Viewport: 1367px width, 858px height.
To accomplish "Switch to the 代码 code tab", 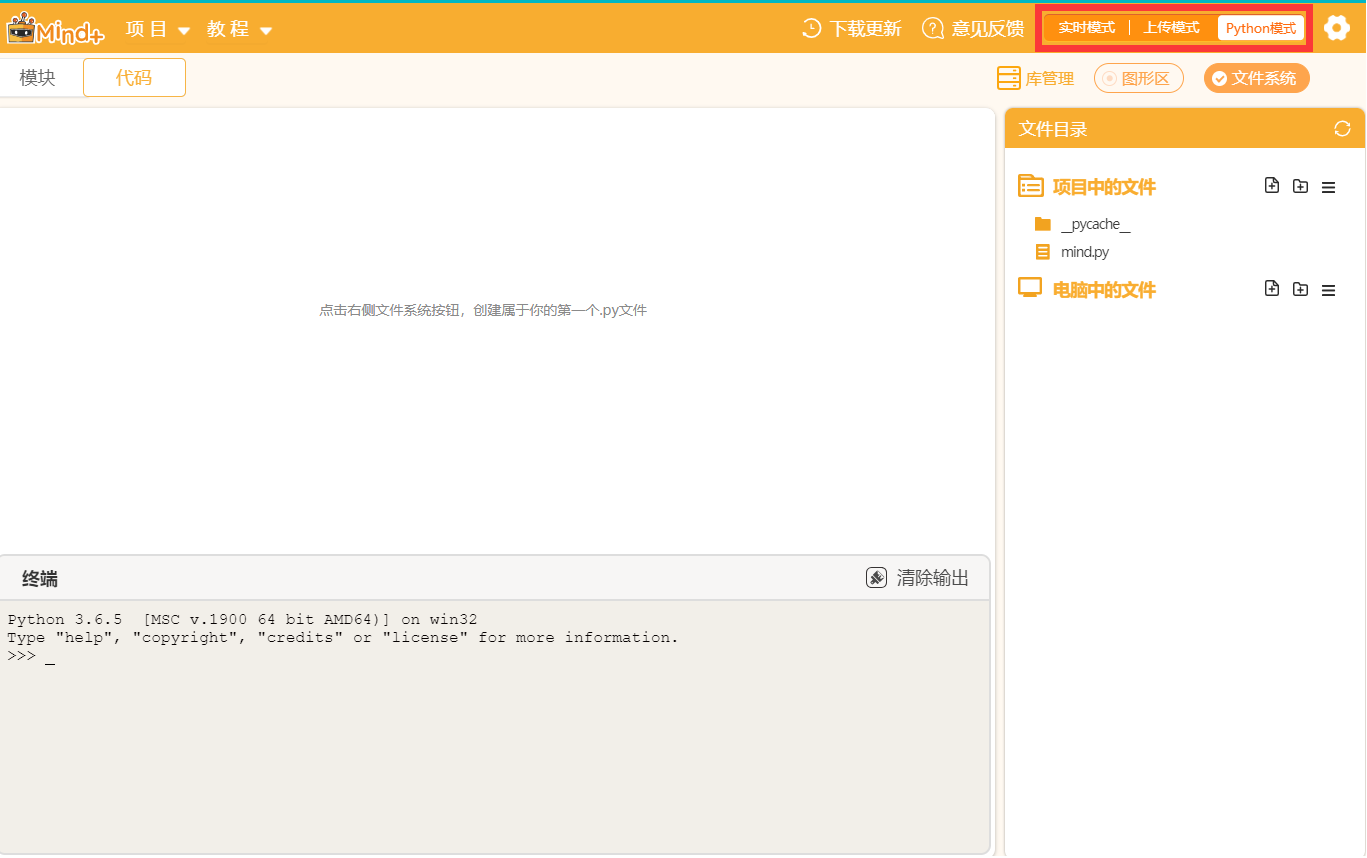I will click(x=134, y=78).
